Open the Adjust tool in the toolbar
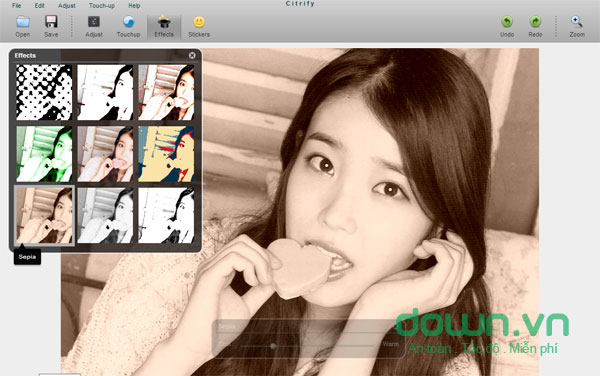Viewport: 600px width, 376px height. coord(94,26)
